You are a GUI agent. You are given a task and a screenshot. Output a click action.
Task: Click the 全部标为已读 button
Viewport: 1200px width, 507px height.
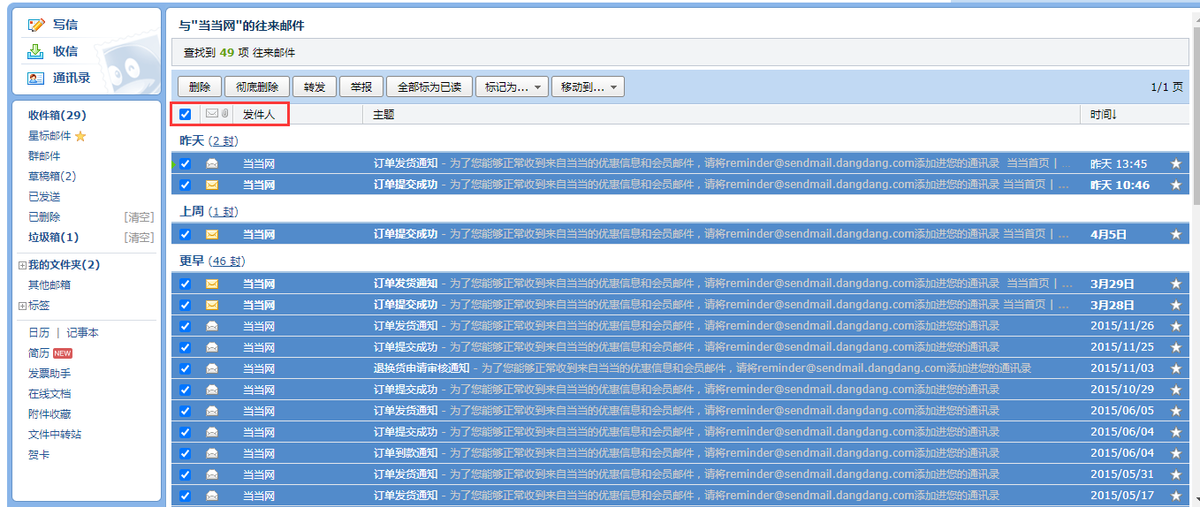(x=429, y=87)
